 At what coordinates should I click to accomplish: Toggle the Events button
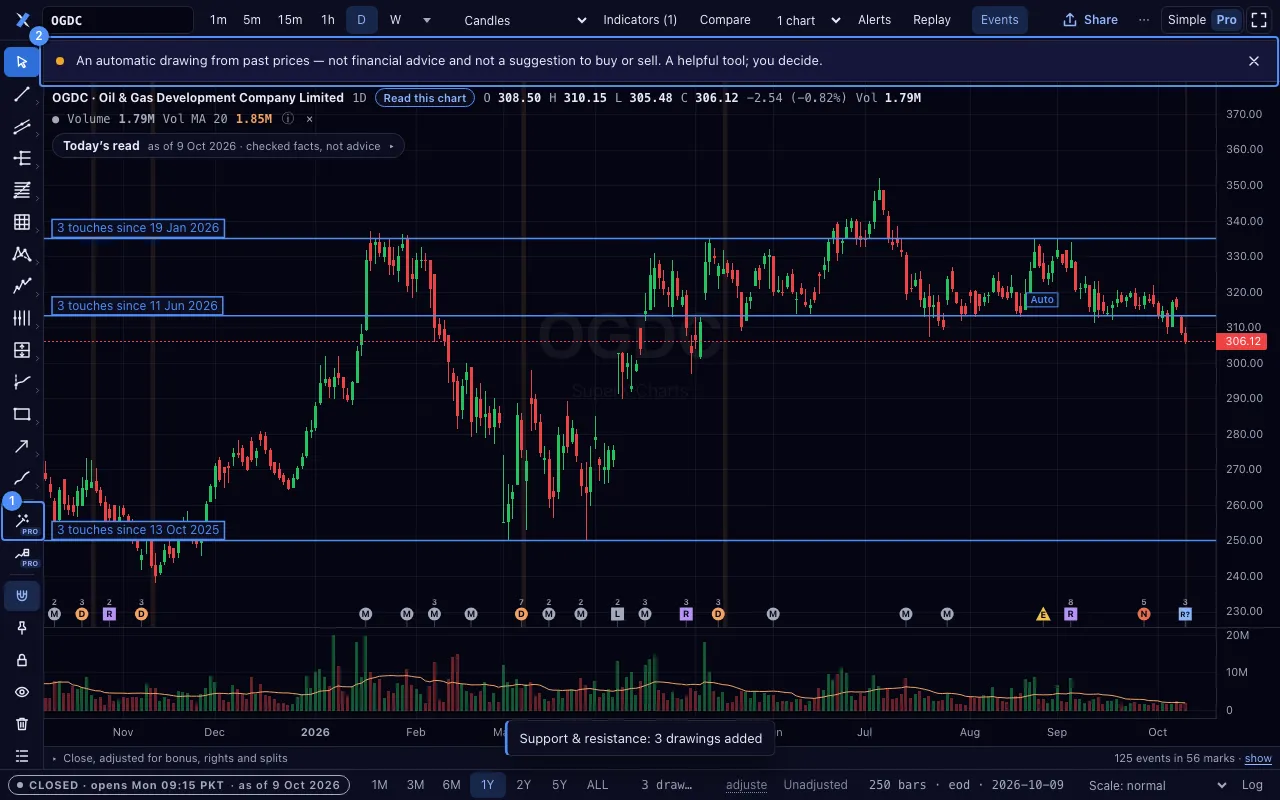pos(999,20)
